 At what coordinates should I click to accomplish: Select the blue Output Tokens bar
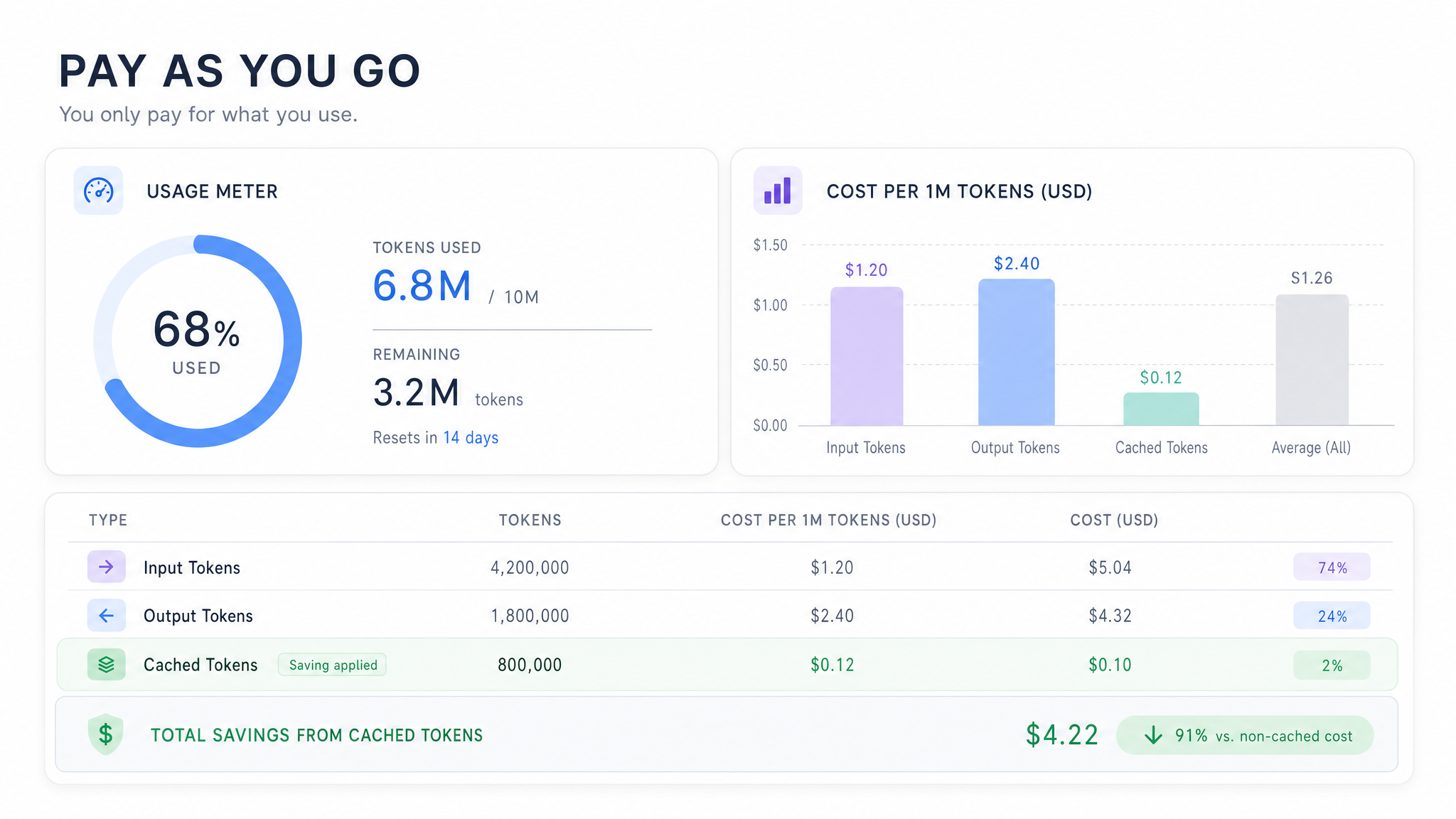pyautogui.click(x=1017, y=352)
